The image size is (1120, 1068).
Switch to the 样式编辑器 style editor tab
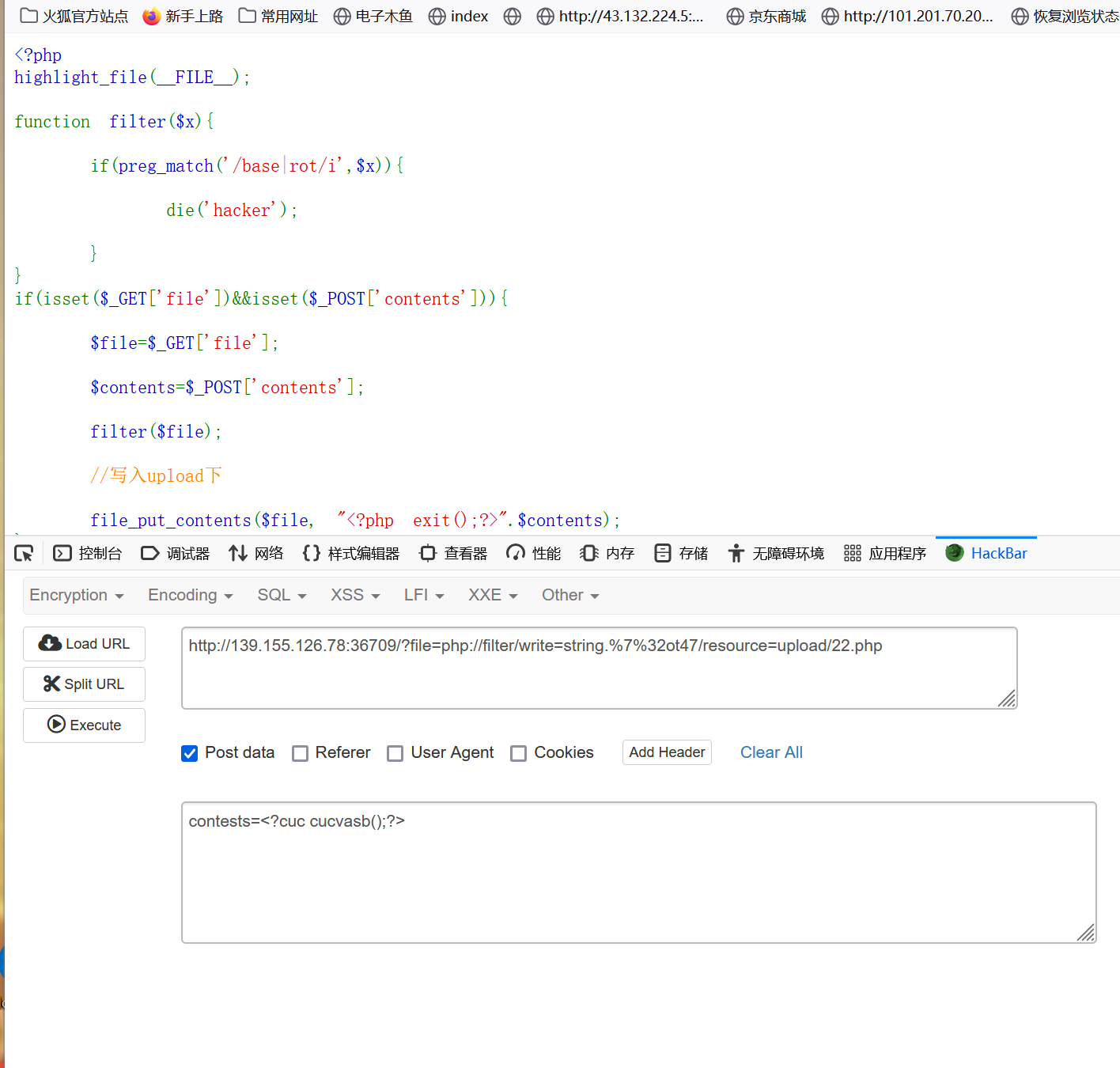pyautogui.click(x=350, y=553)
